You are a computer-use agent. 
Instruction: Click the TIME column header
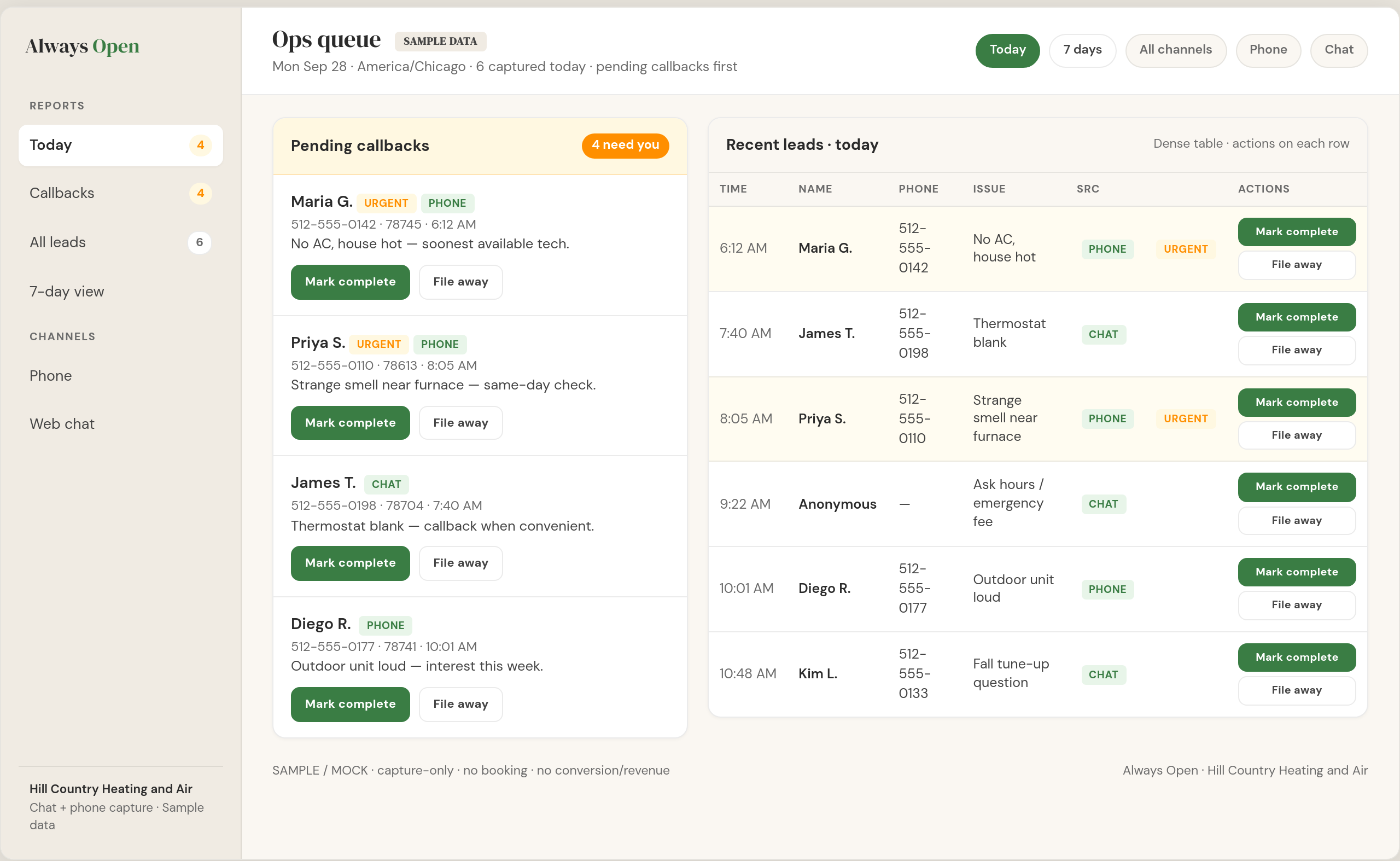[733, 189]
